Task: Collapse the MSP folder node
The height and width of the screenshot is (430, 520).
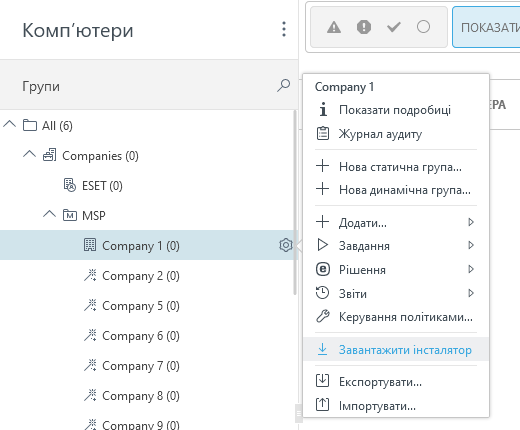Action: coord(50,214)
